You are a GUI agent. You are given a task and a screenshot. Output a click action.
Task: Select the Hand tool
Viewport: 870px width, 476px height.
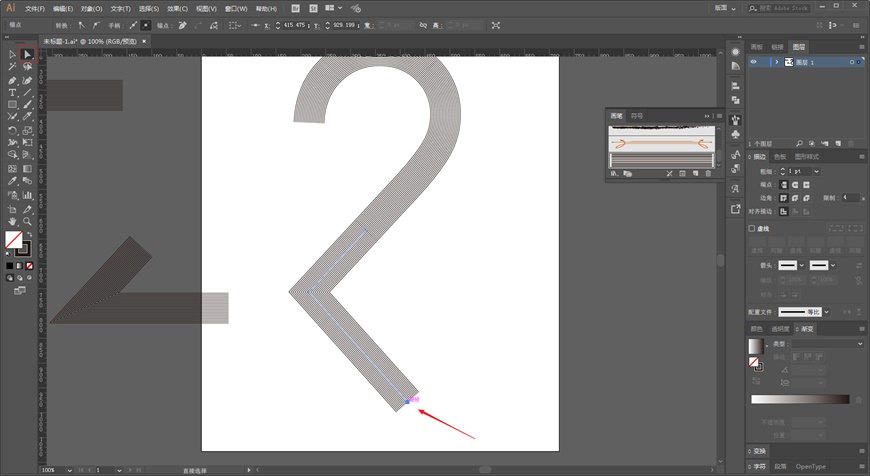(x=12, y=221)
